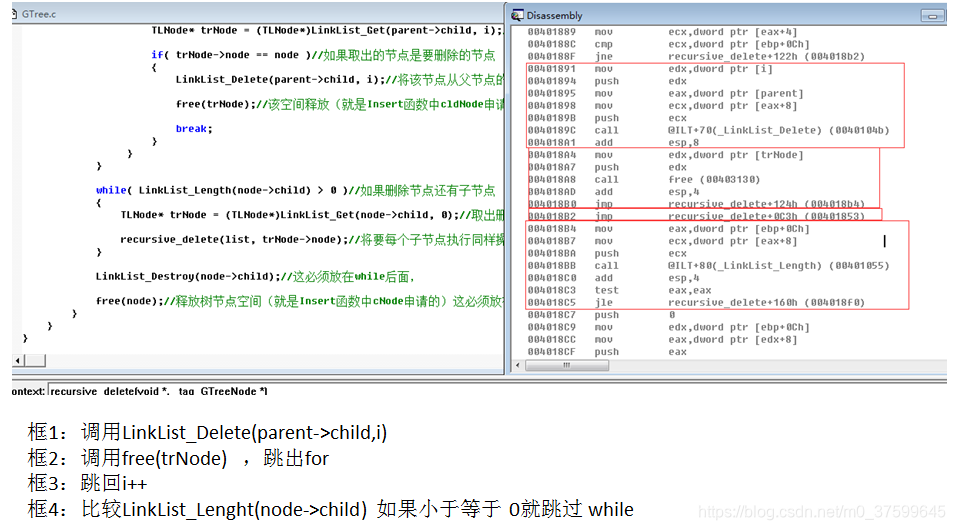955x530 pixels.
Task: Click the row at 00401898 mov ecx
Action: (662, 105)
